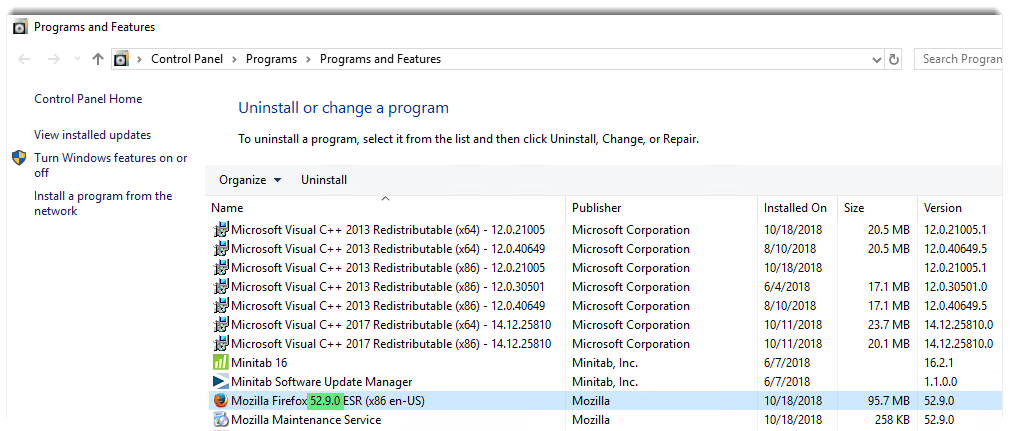Refresh the programs list
This screenshot has height=431, width=1010.
894,59
